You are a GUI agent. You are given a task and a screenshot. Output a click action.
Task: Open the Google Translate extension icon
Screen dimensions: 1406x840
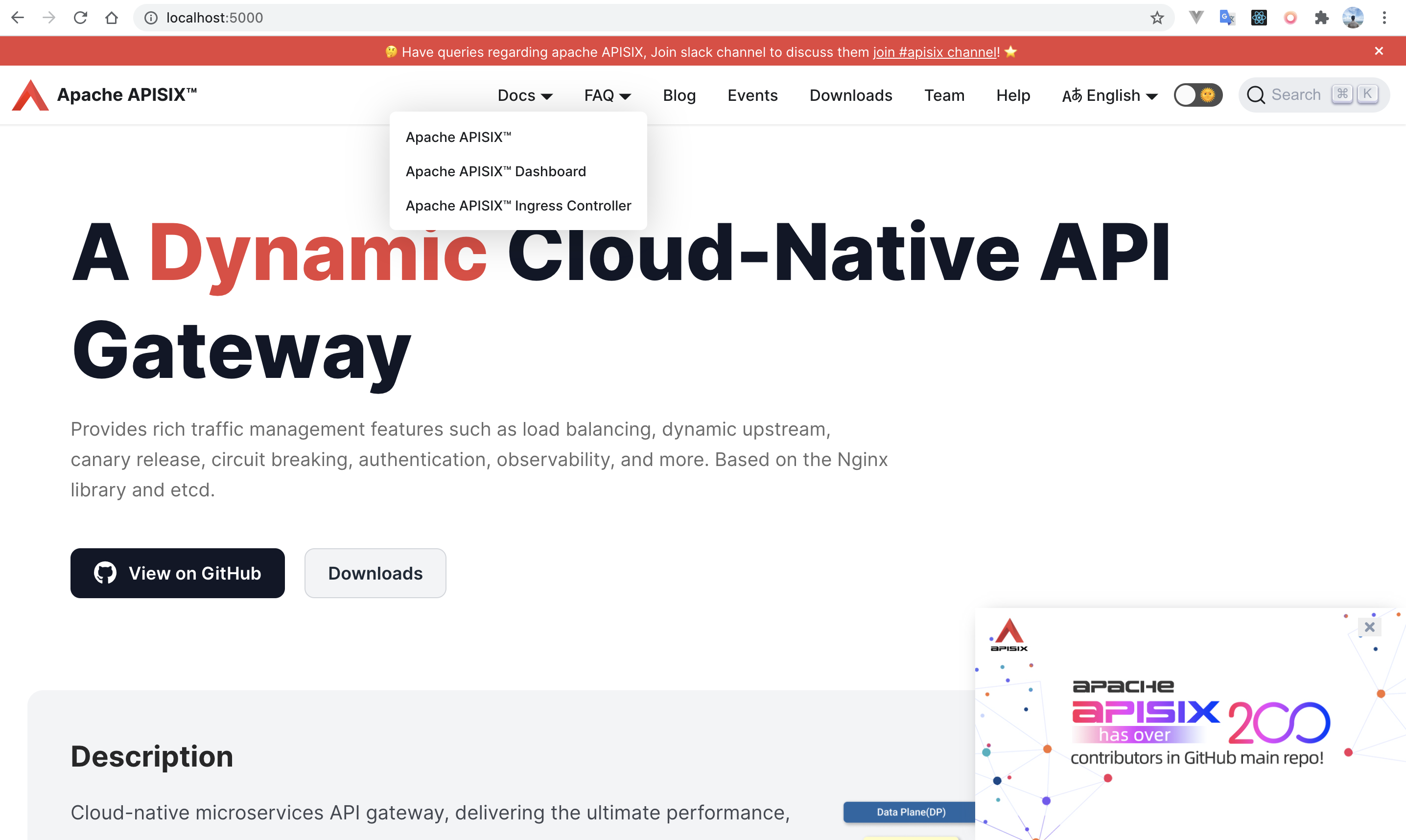point(1226,18)
